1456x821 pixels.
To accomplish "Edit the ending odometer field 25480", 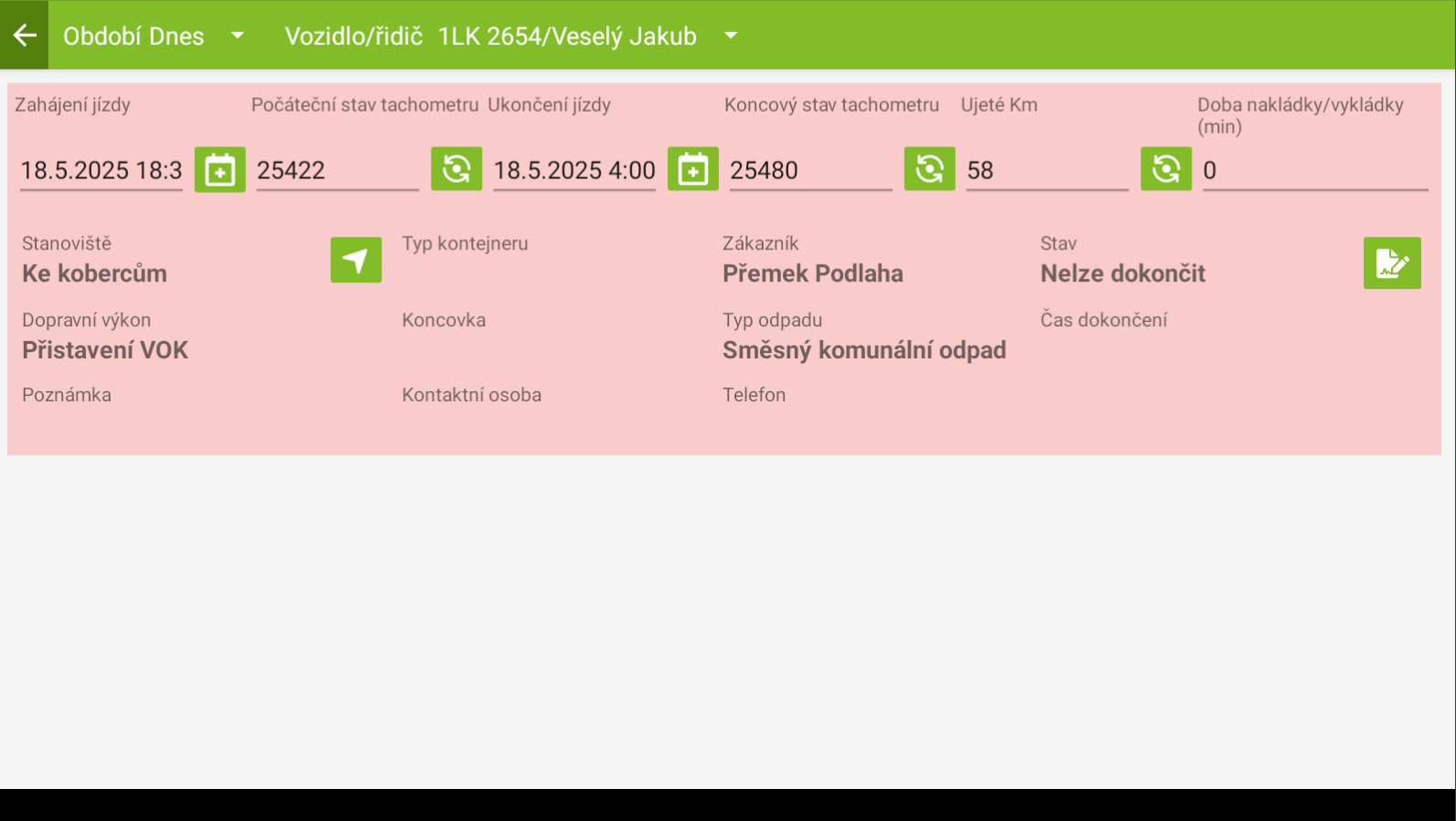I will coord(810,171).
